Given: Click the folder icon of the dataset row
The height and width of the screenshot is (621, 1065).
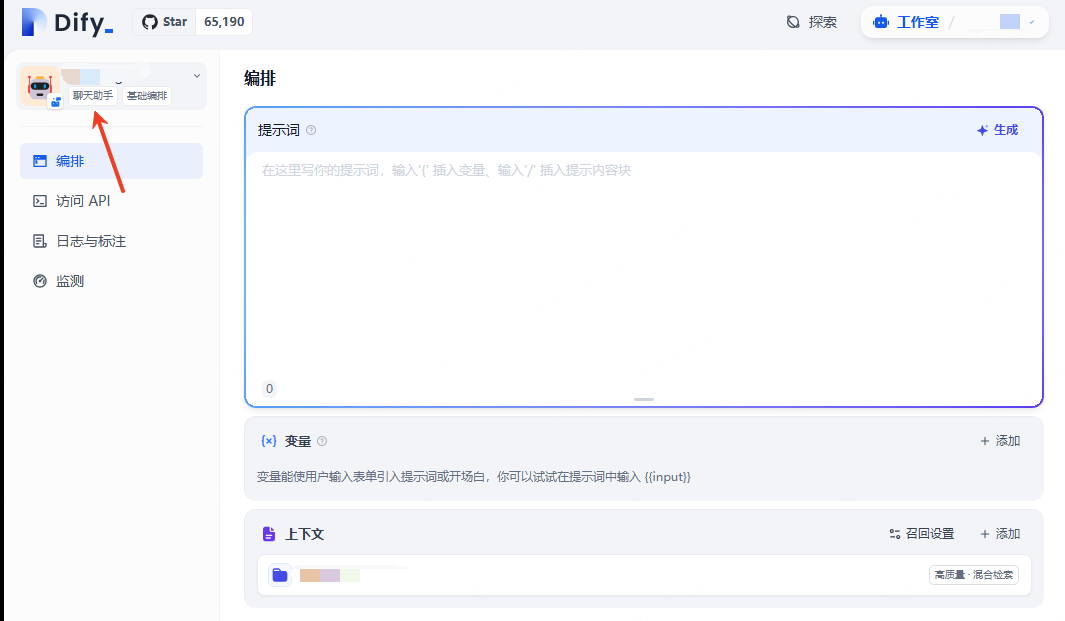Looking at the screenshot, I should 280,575.
